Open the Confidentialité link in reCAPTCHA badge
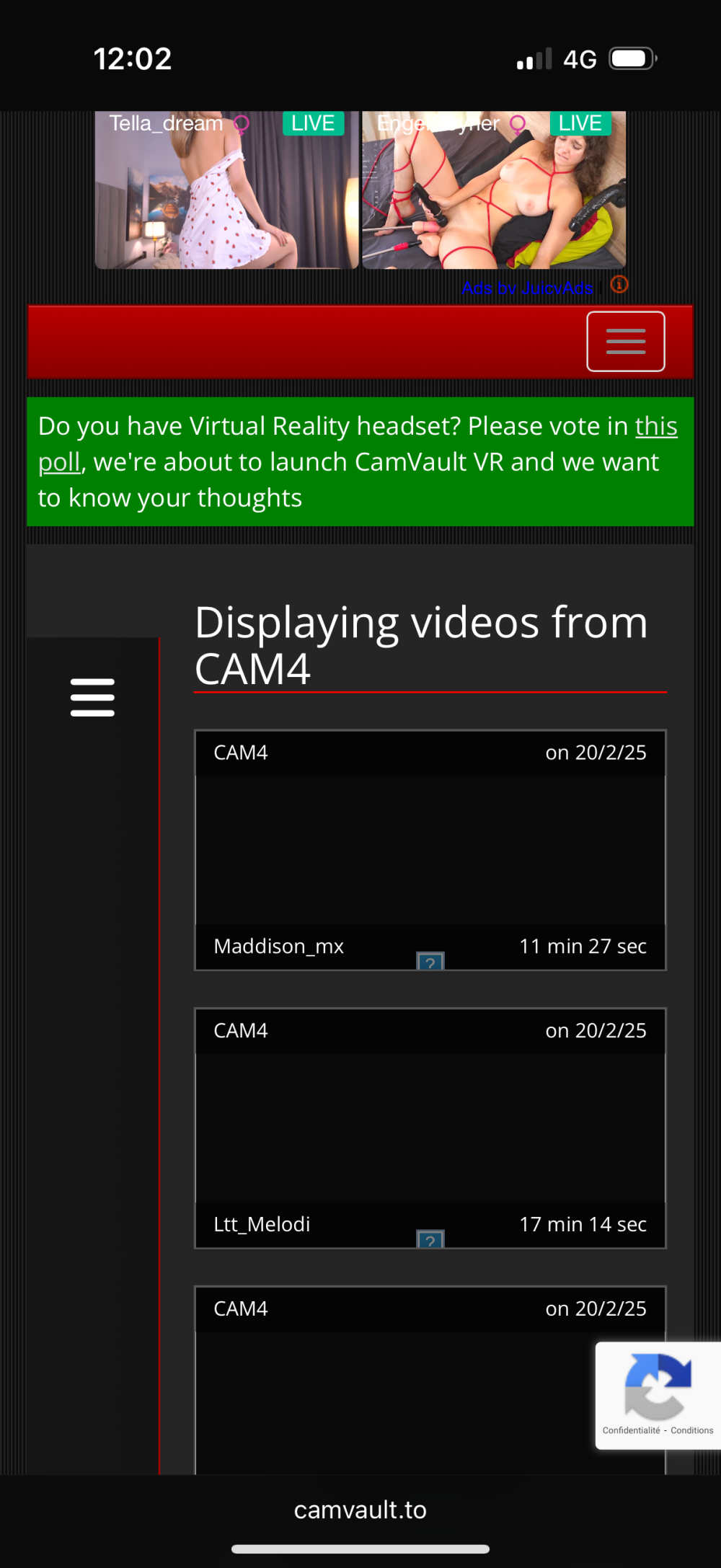This screenshot has height=1568, width=721. pyautogui.click(x=632, y=1430)
